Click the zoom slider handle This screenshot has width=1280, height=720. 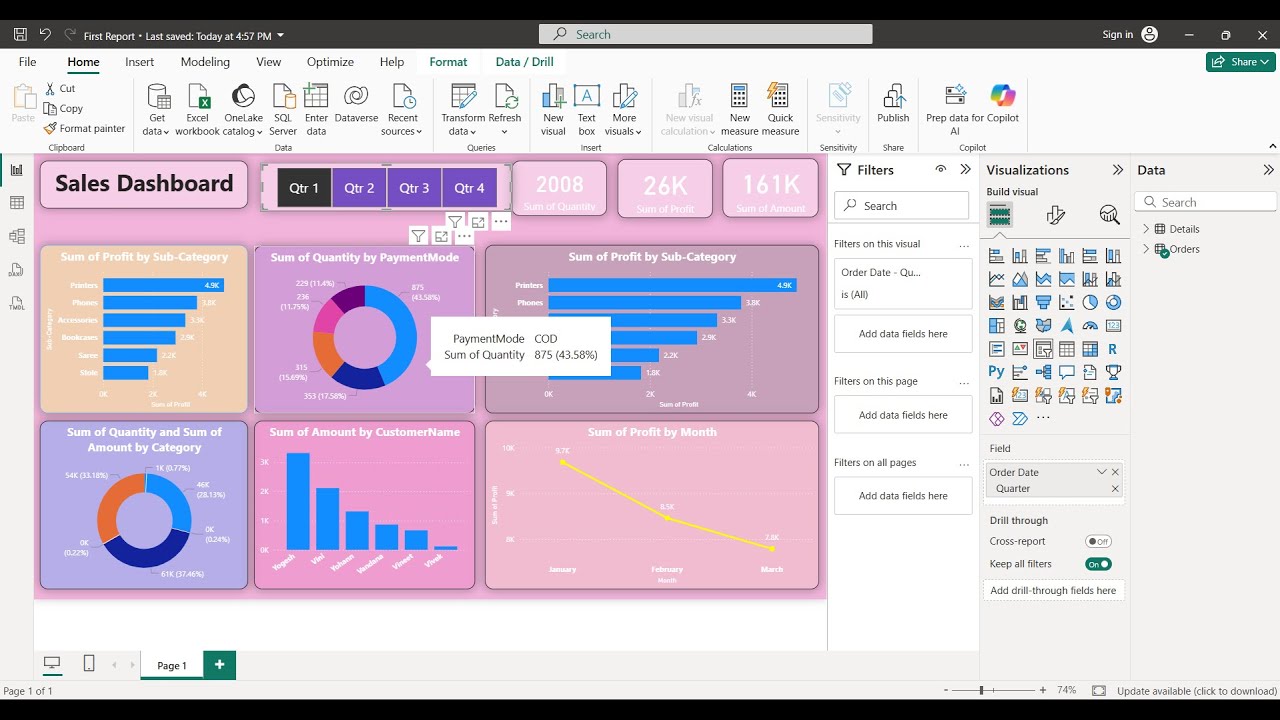coord(981,690)
